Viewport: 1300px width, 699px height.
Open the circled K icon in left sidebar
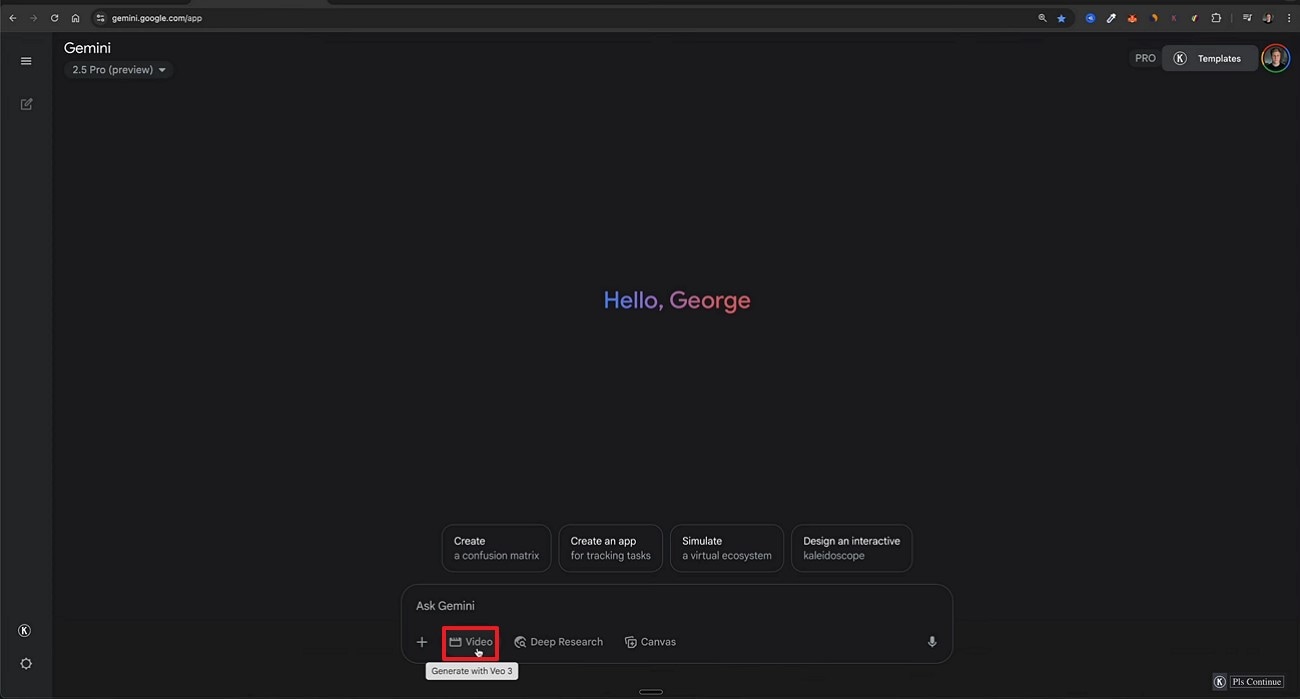25,630
